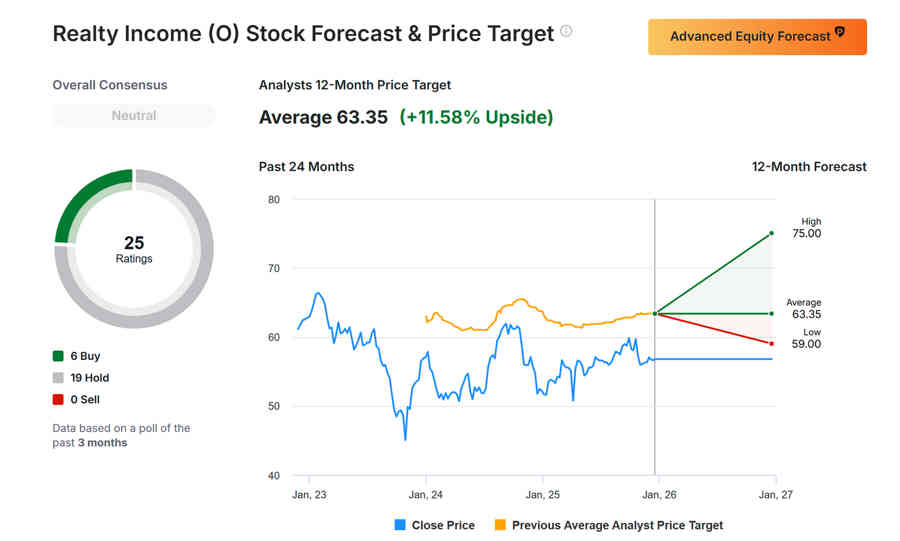This screenshot has height=541, width=900.
Task: Click the shield icon in Advanced Equity Forecast
Action: click(x=840, y=34)
